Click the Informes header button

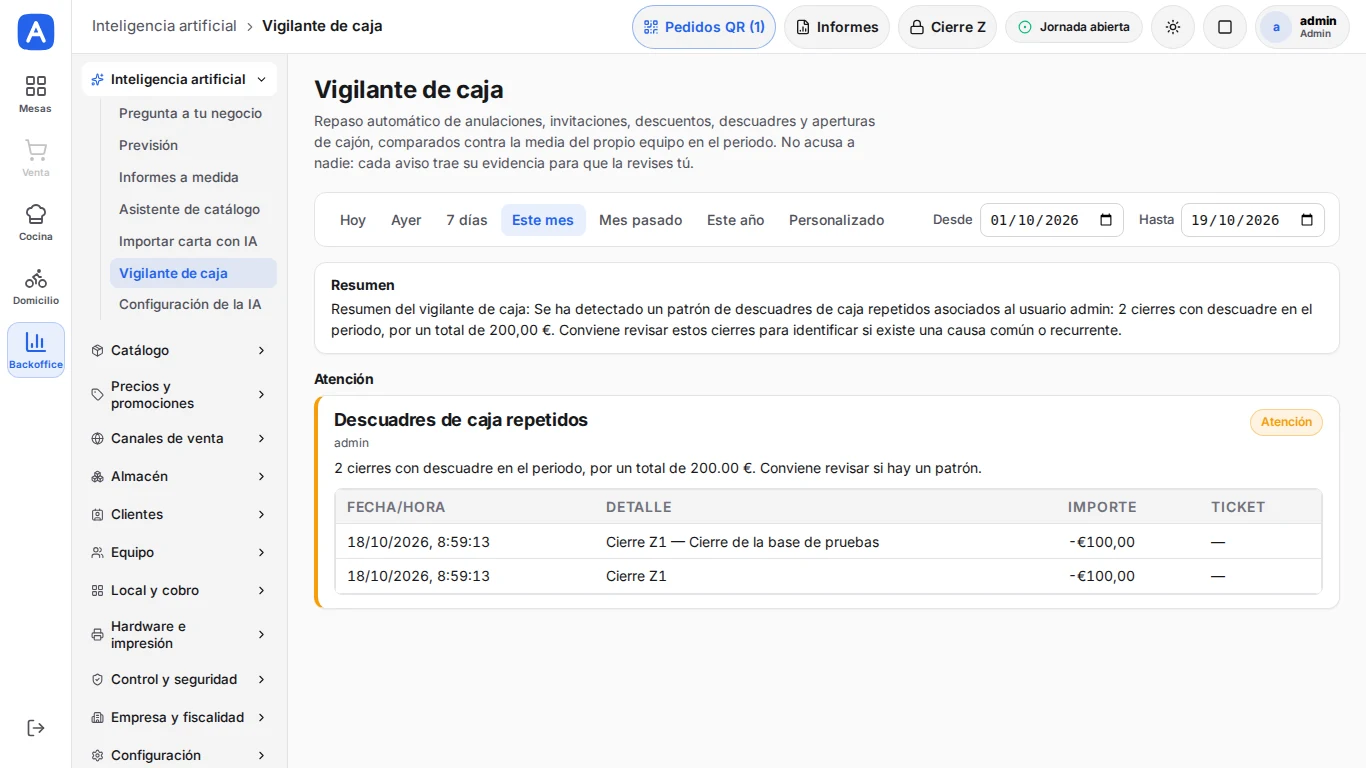point(837,27)
